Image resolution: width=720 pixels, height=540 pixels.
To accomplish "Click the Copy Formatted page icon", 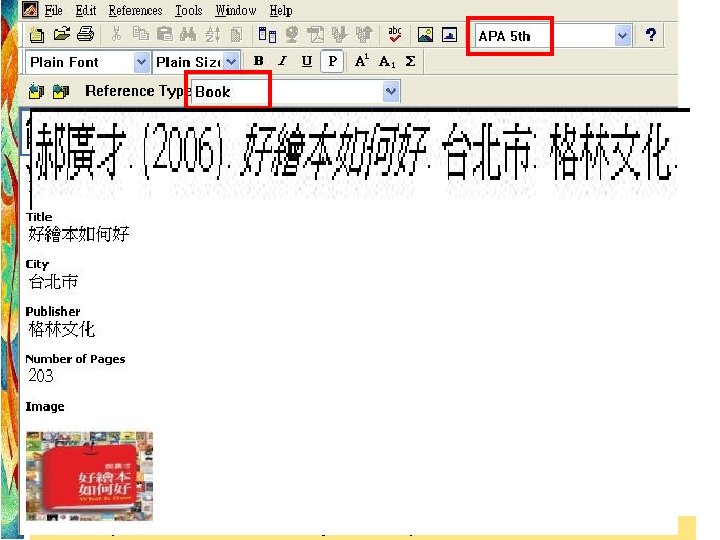I will click(x=236, y=34).
